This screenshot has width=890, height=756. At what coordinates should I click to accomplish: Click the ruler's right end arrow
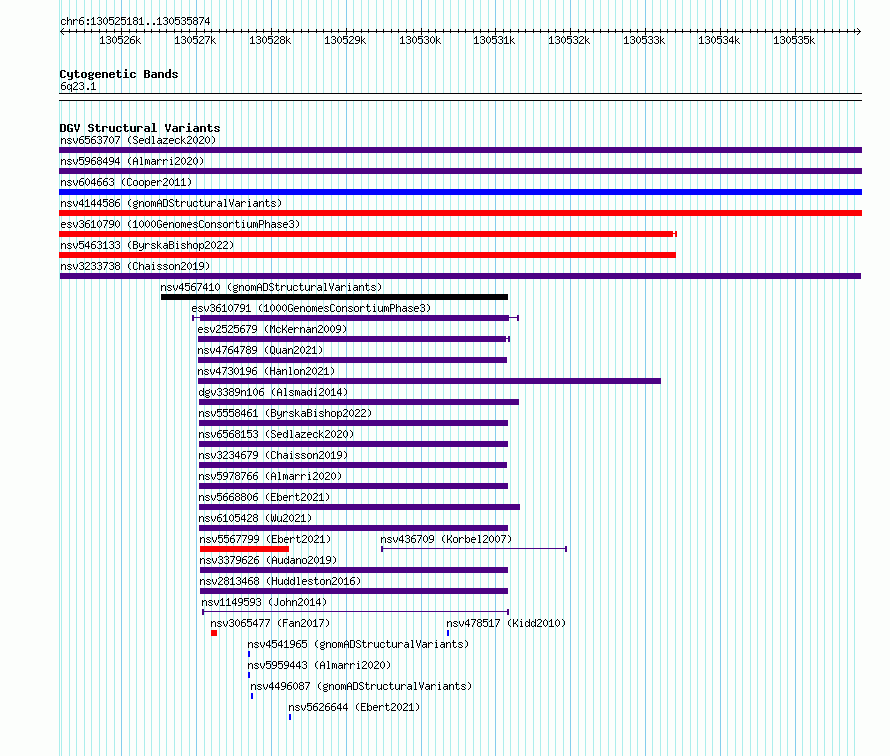point(859,32)
